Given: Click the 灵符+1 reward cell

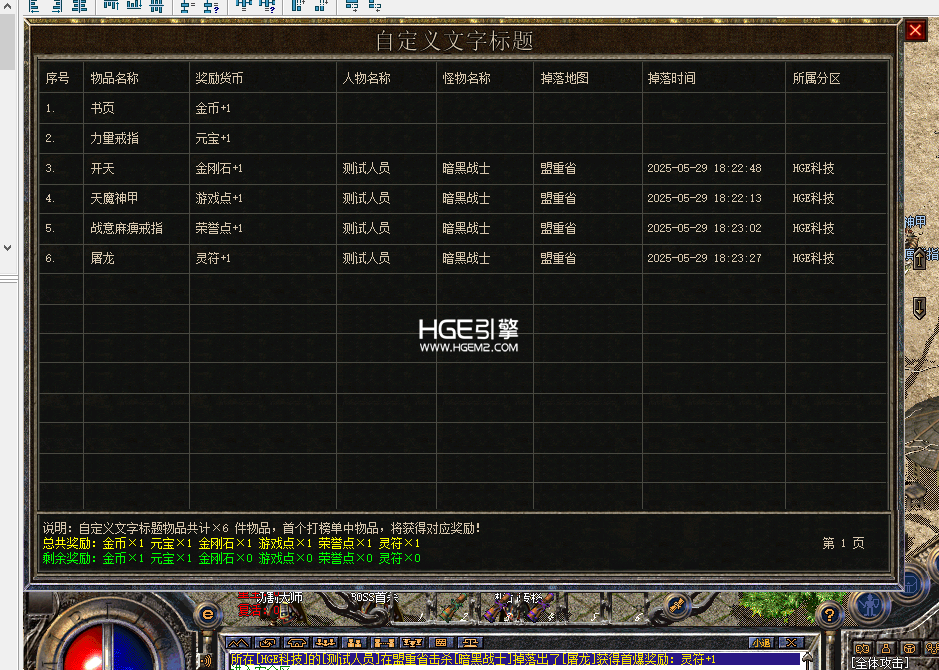Looking at the screenshot, I should (213, 258).
